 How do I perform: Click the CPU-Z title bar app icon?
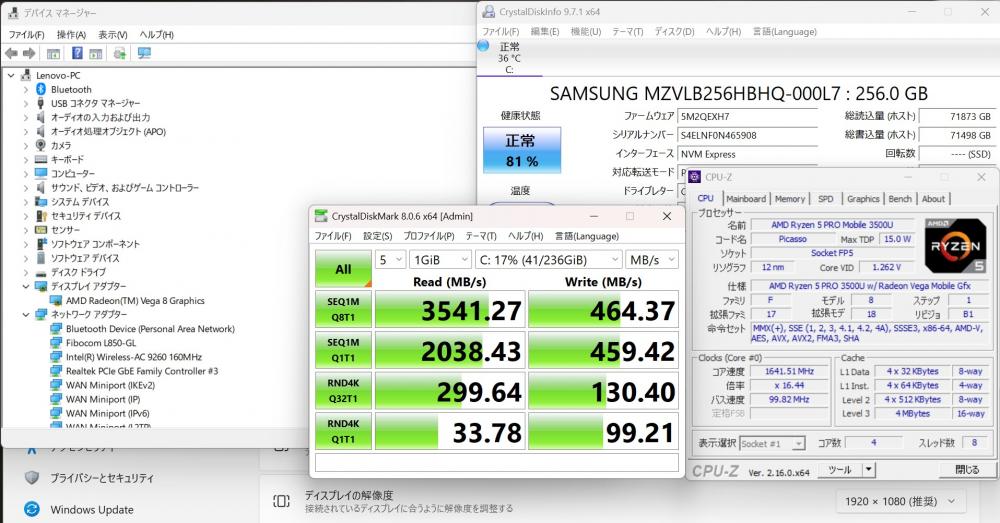point(695,177)
